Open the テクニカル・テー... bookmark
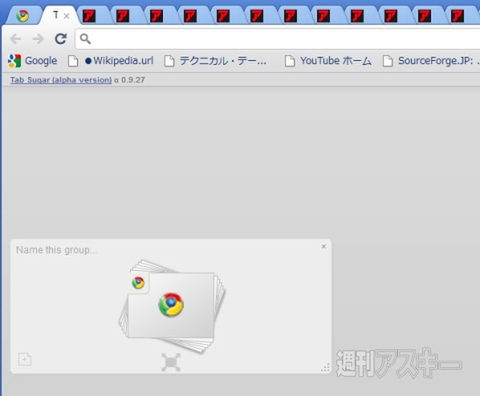Viewport: 480px width, 396px height. click(x=216, y=61)
